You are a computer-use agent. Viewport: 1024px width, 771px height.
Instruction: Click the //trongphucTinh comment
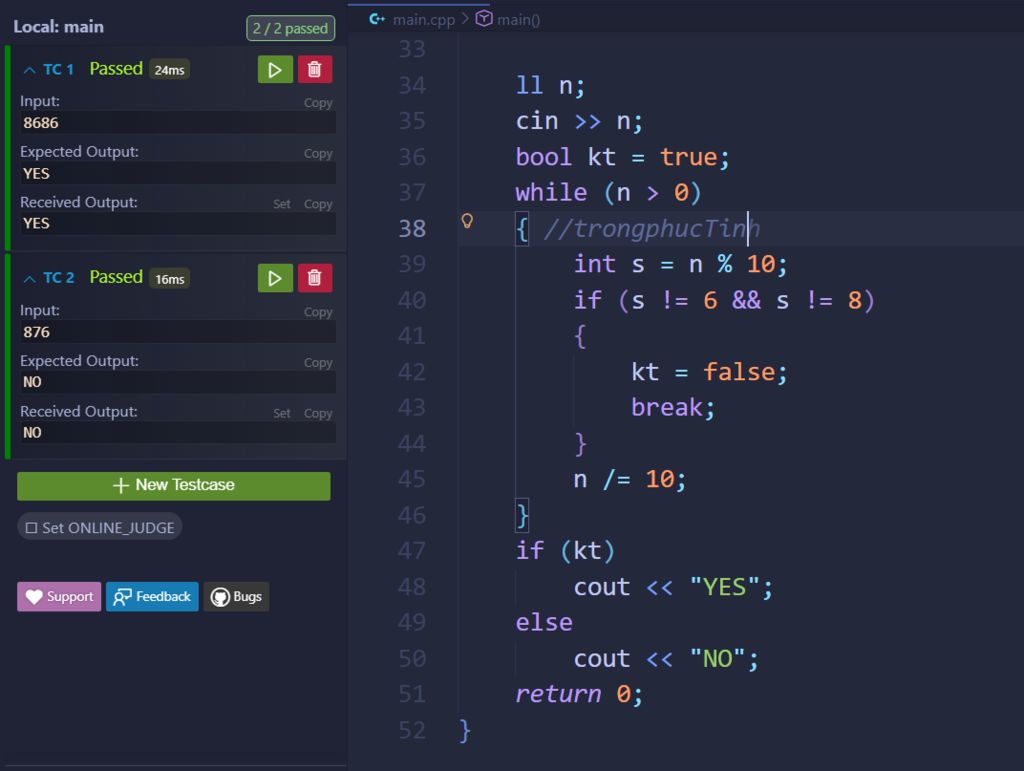(x=652, y=228)
